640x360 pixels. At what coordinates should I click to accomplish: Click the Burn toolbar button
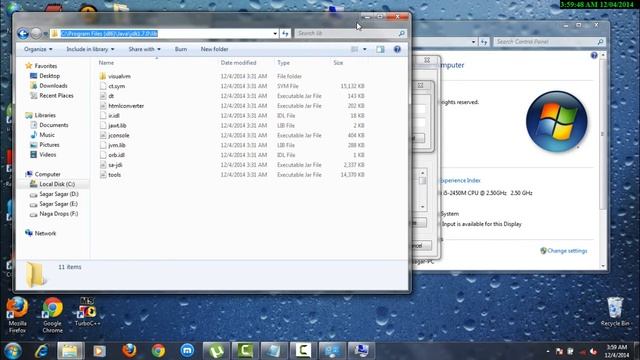tap(181, 49)
